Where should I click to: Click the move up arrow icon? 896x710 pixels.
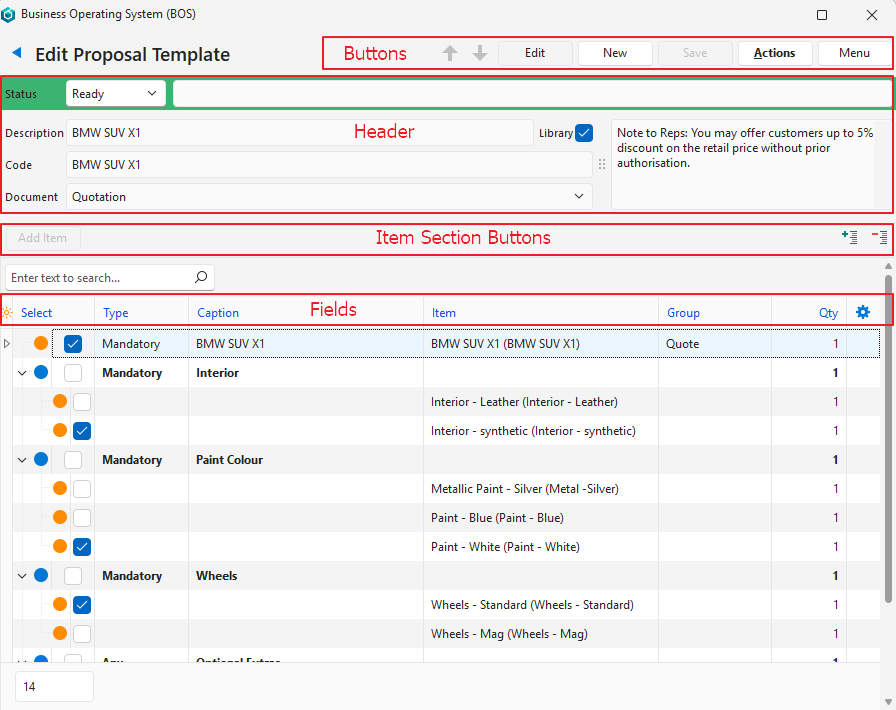click(450, 53)
